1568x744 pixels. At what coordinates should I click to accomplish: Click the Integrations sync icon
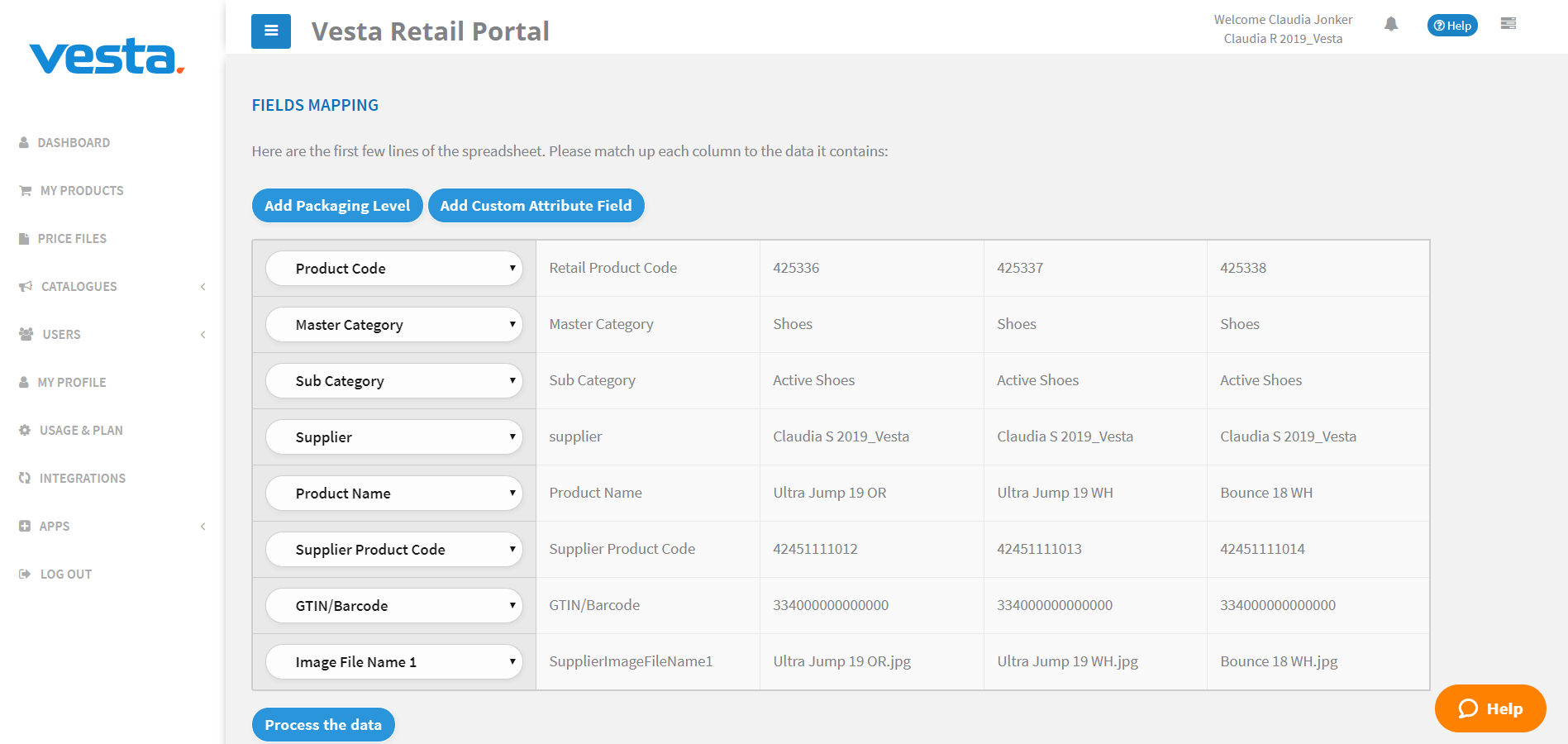[25, 478]
